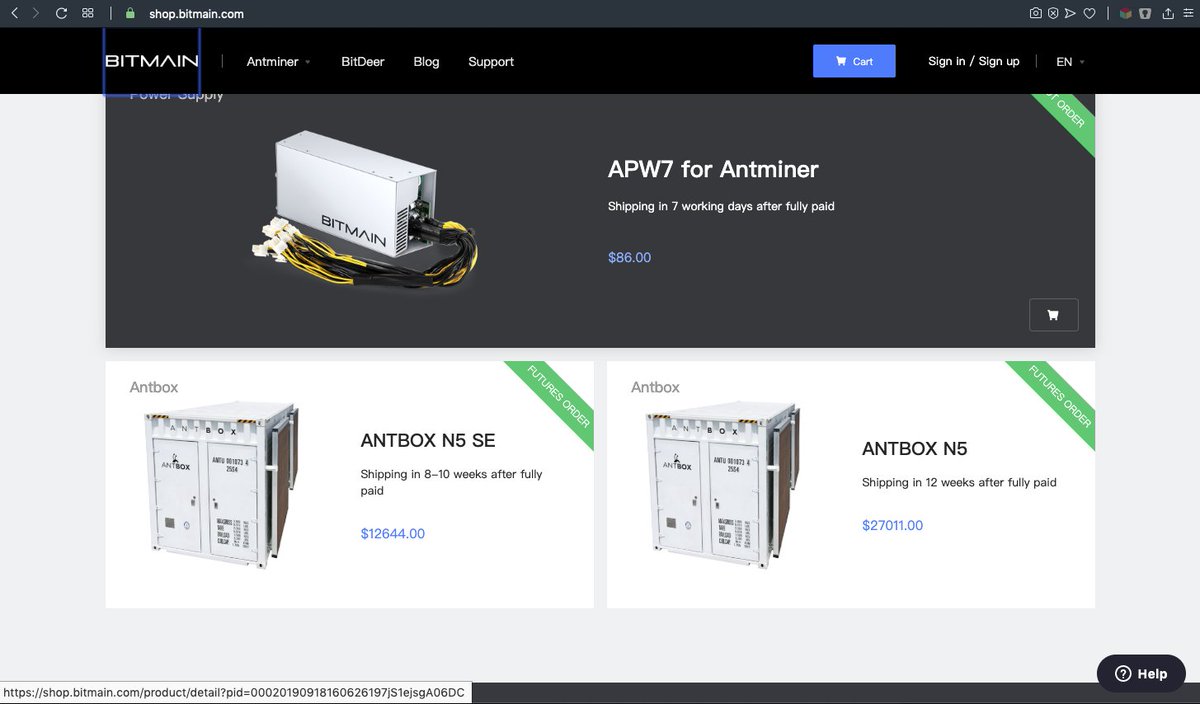This screenshot has width=1200, height=704.
Task: Click the ANTBOX N5 container image
Action: click(x=723, y=483)
